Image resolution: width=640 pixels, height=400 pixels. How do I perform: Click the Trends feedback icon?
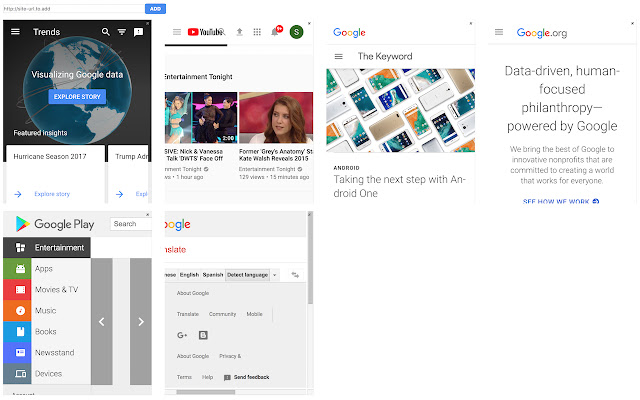click(x=138, y=32)
